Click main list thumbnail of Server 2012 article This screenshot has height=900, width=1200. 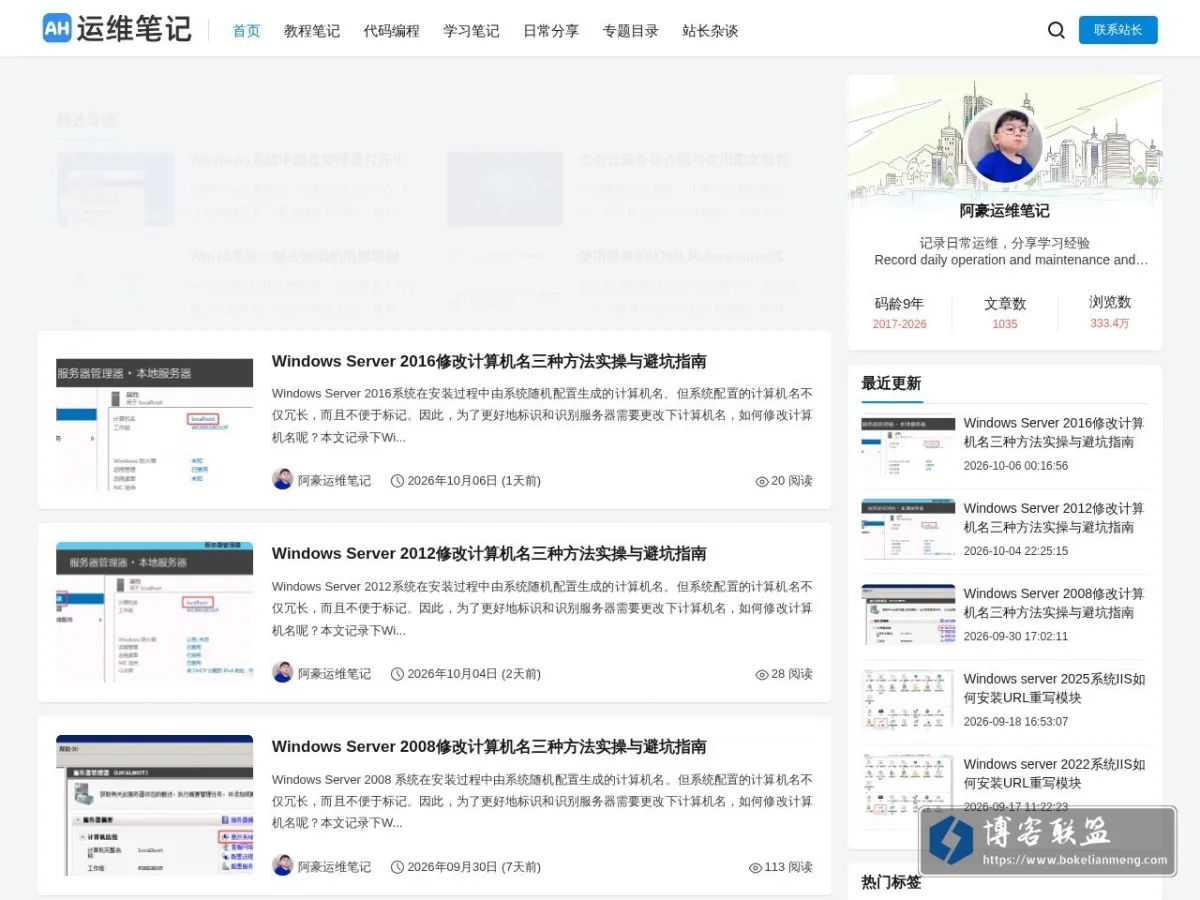[x=155, y=612]
